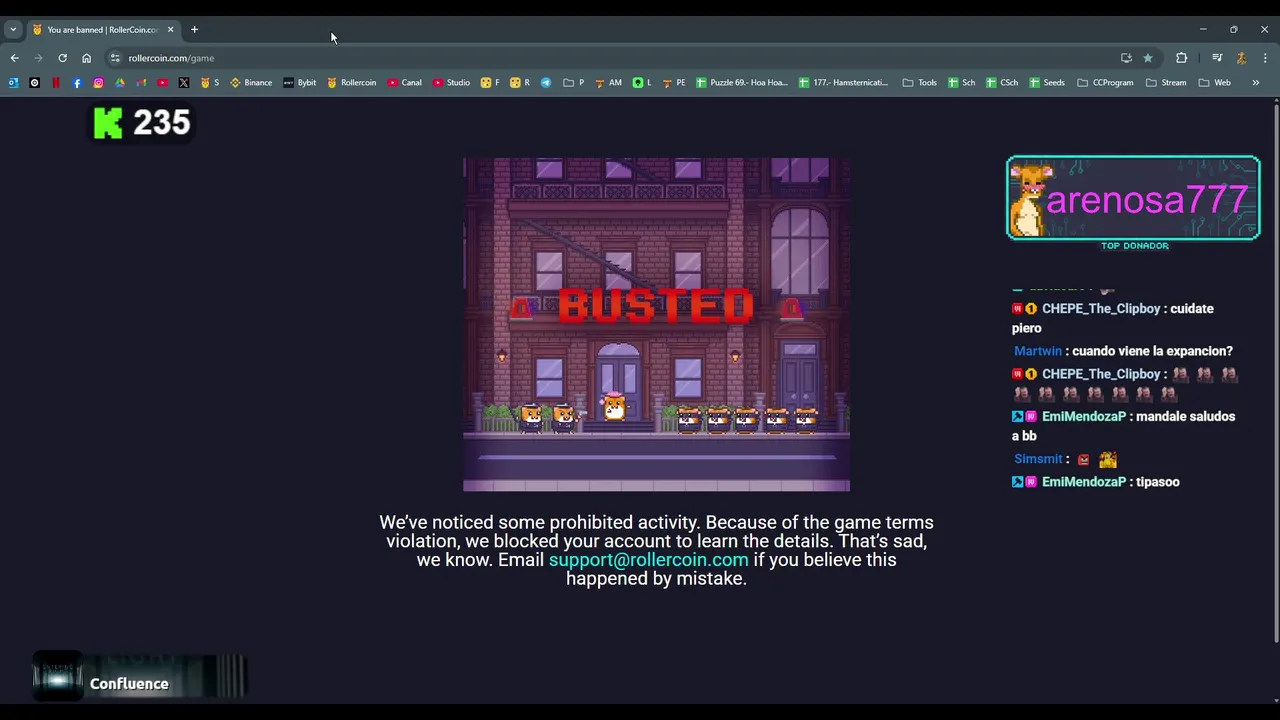This screenshot has height=720, width=1280.
Task: Reload the RollerCoin page
Action: click(x=62, y=58)
